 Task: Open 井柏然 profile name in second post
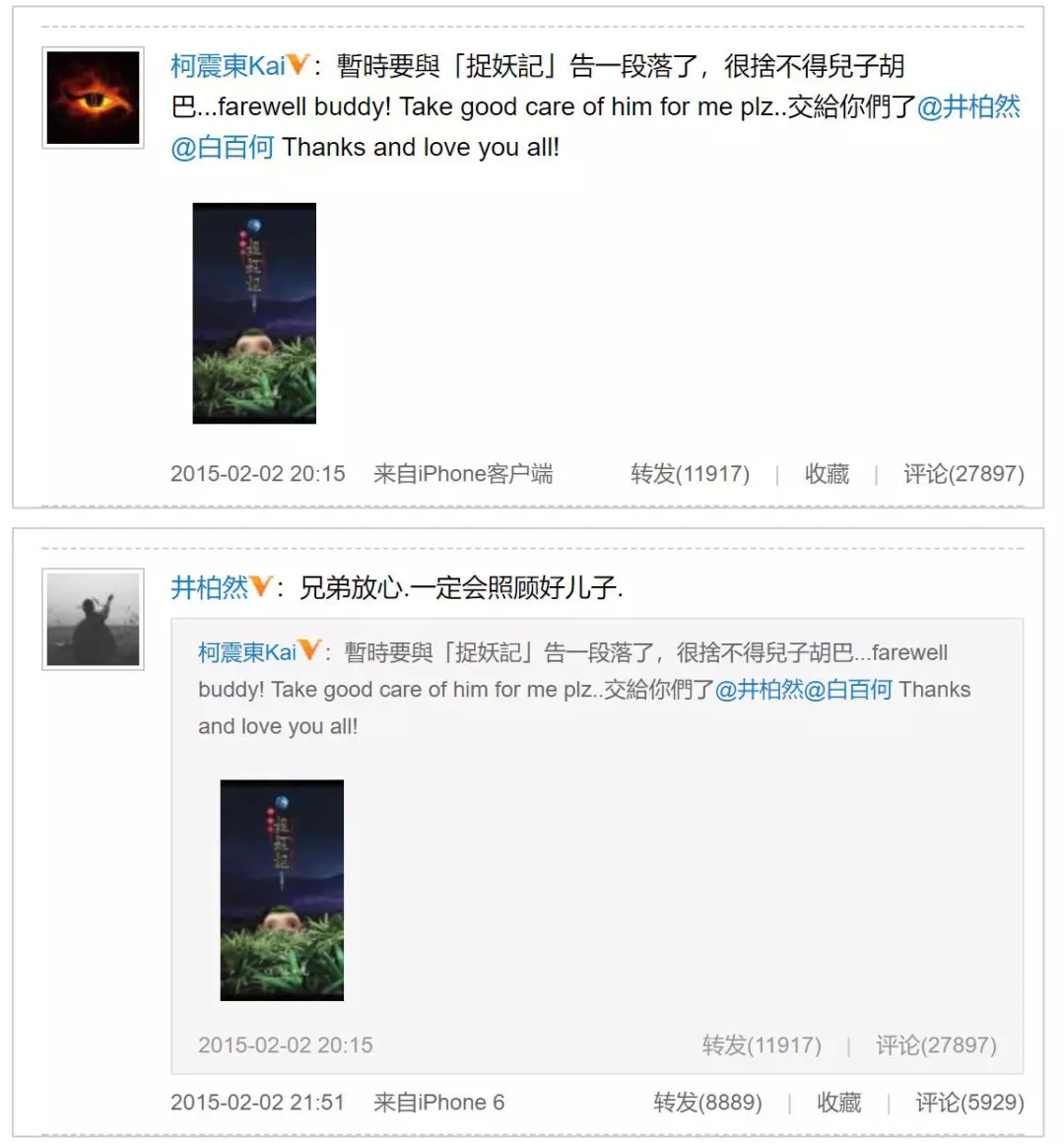pos(210,587)
